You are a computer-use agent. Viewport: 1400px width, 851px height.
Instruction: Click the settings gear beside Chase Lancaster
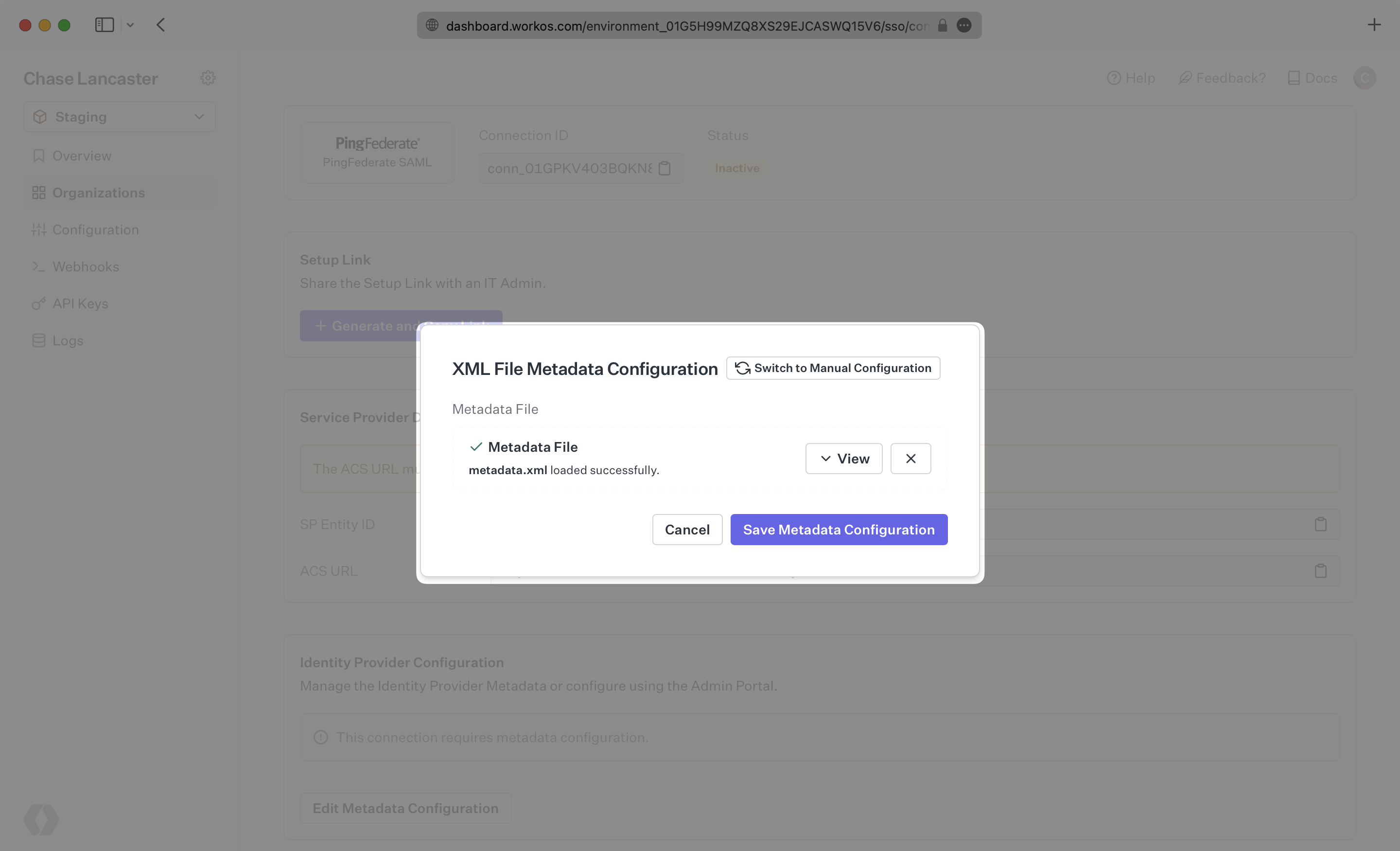click(208, 78)
